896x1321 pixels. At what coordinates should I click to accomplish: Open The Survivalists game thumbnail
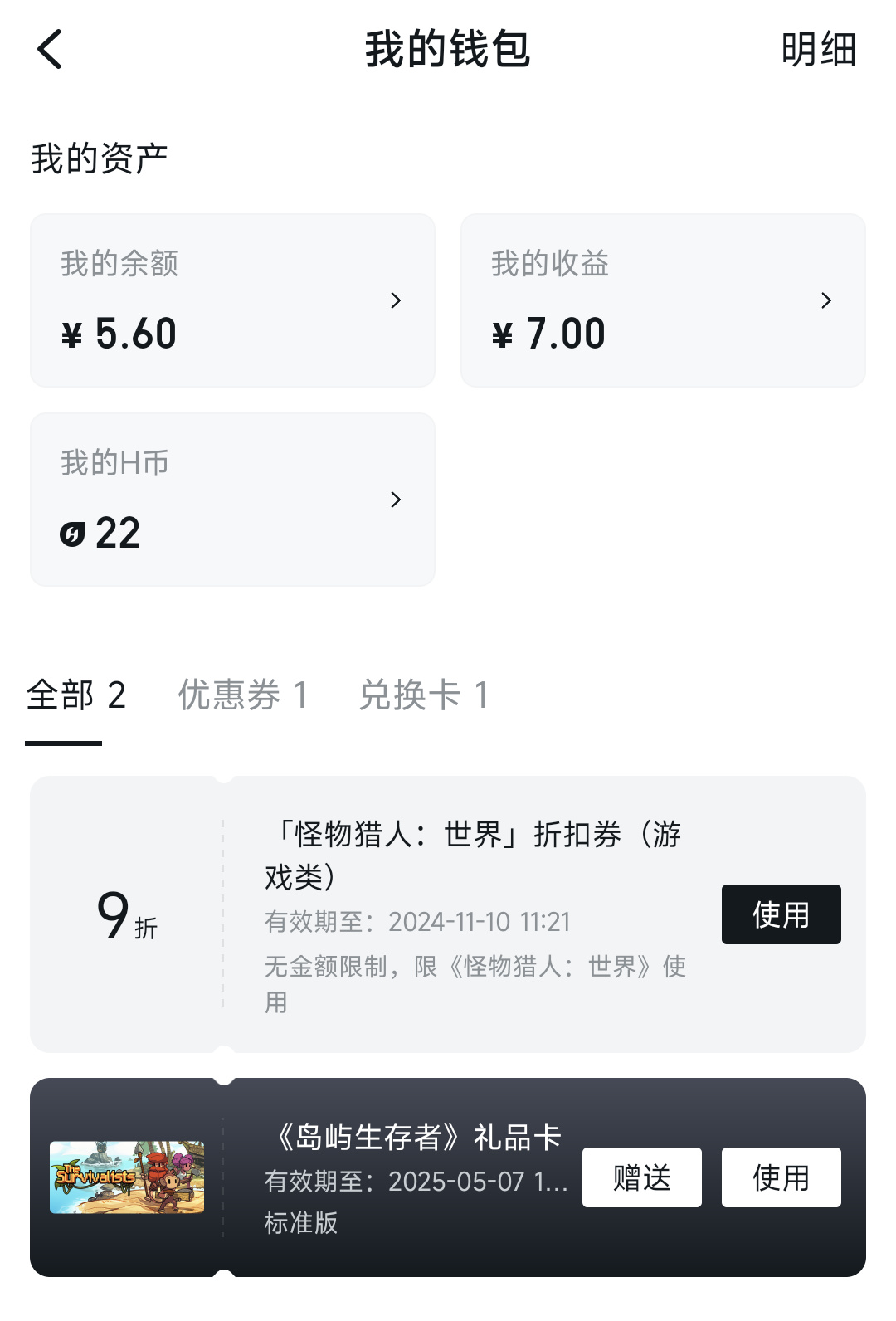(127, 1177)
